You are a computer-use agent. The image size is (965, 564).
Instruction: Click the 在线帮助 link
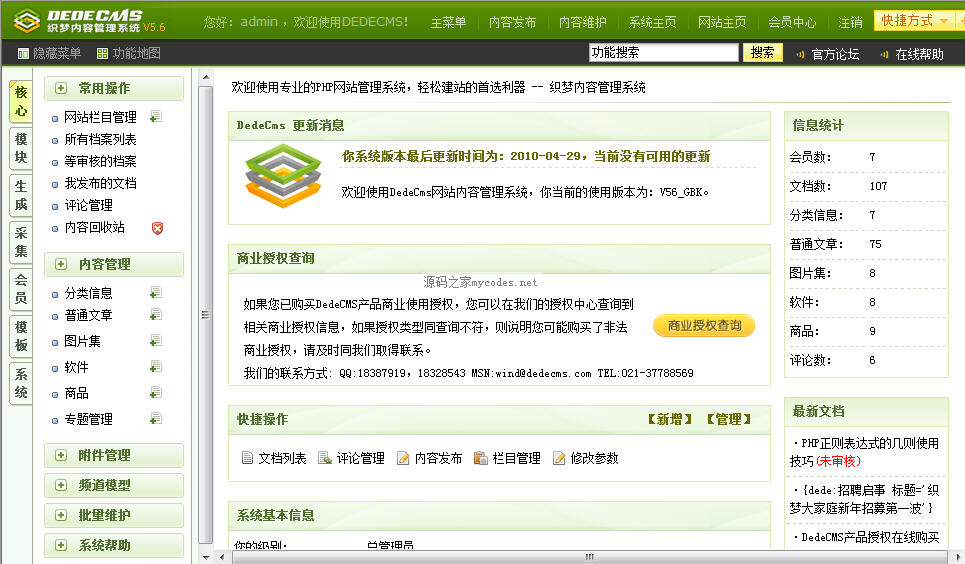(x=919, y=54)
